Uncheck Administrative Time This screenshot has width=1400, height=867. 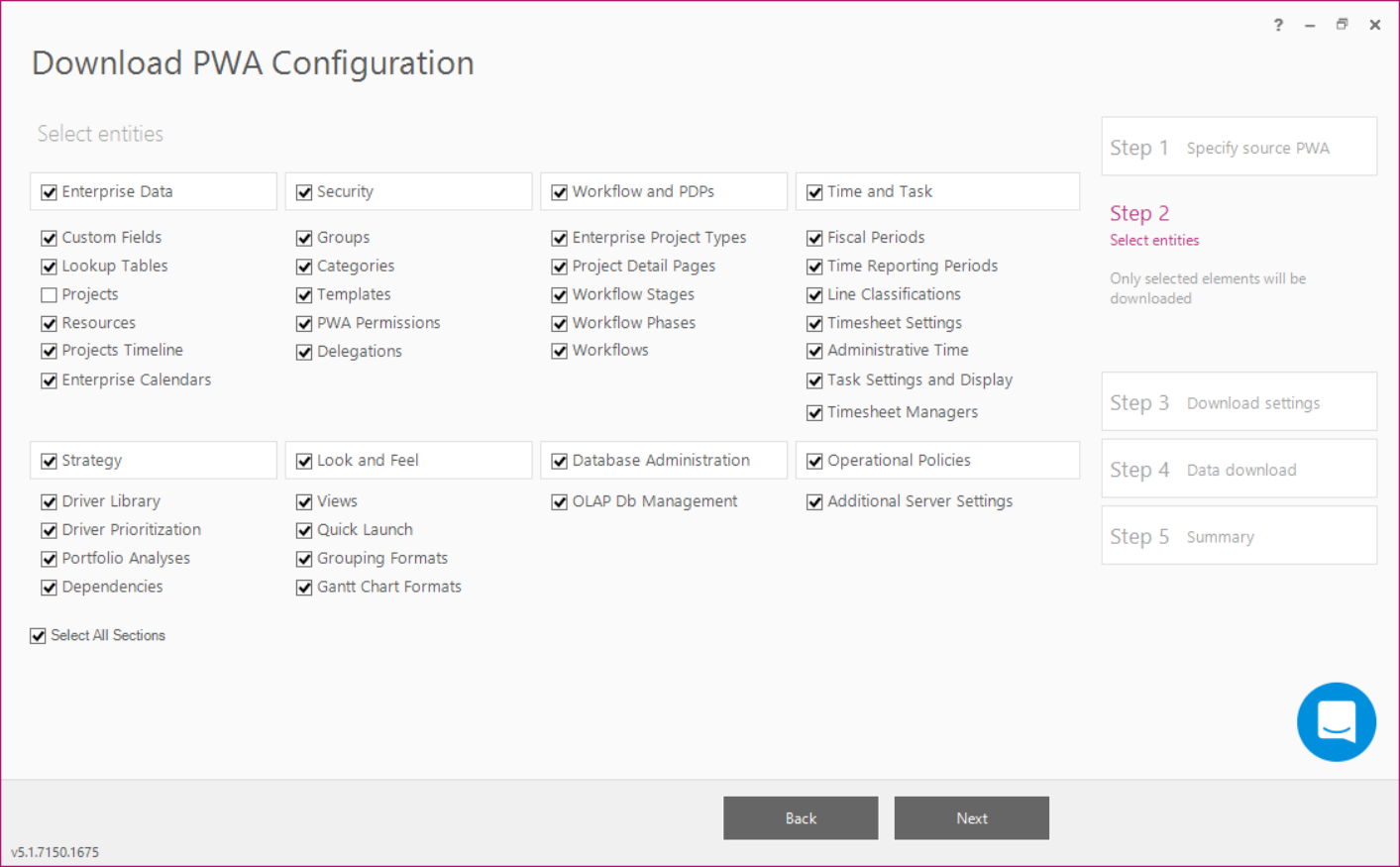(x=814, y=351)
